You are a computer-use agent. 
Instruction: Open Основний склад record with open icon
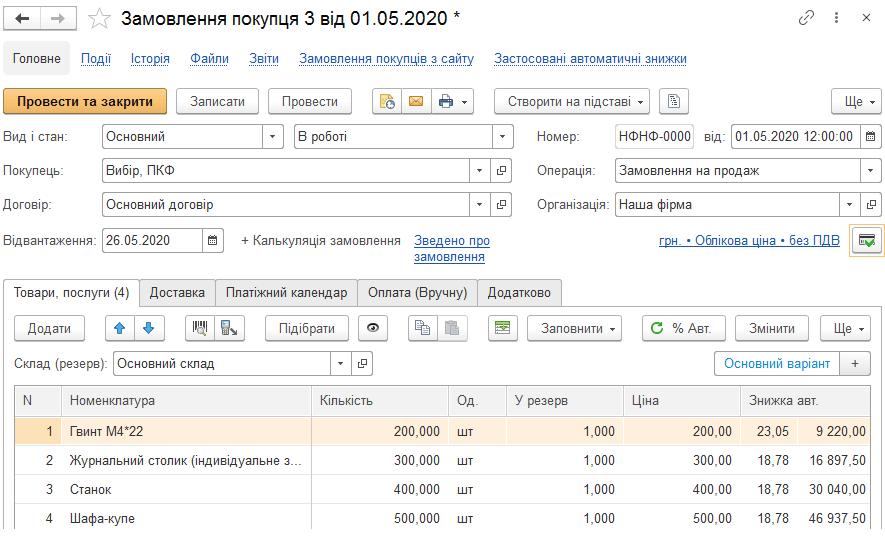(x=362, y=364)
